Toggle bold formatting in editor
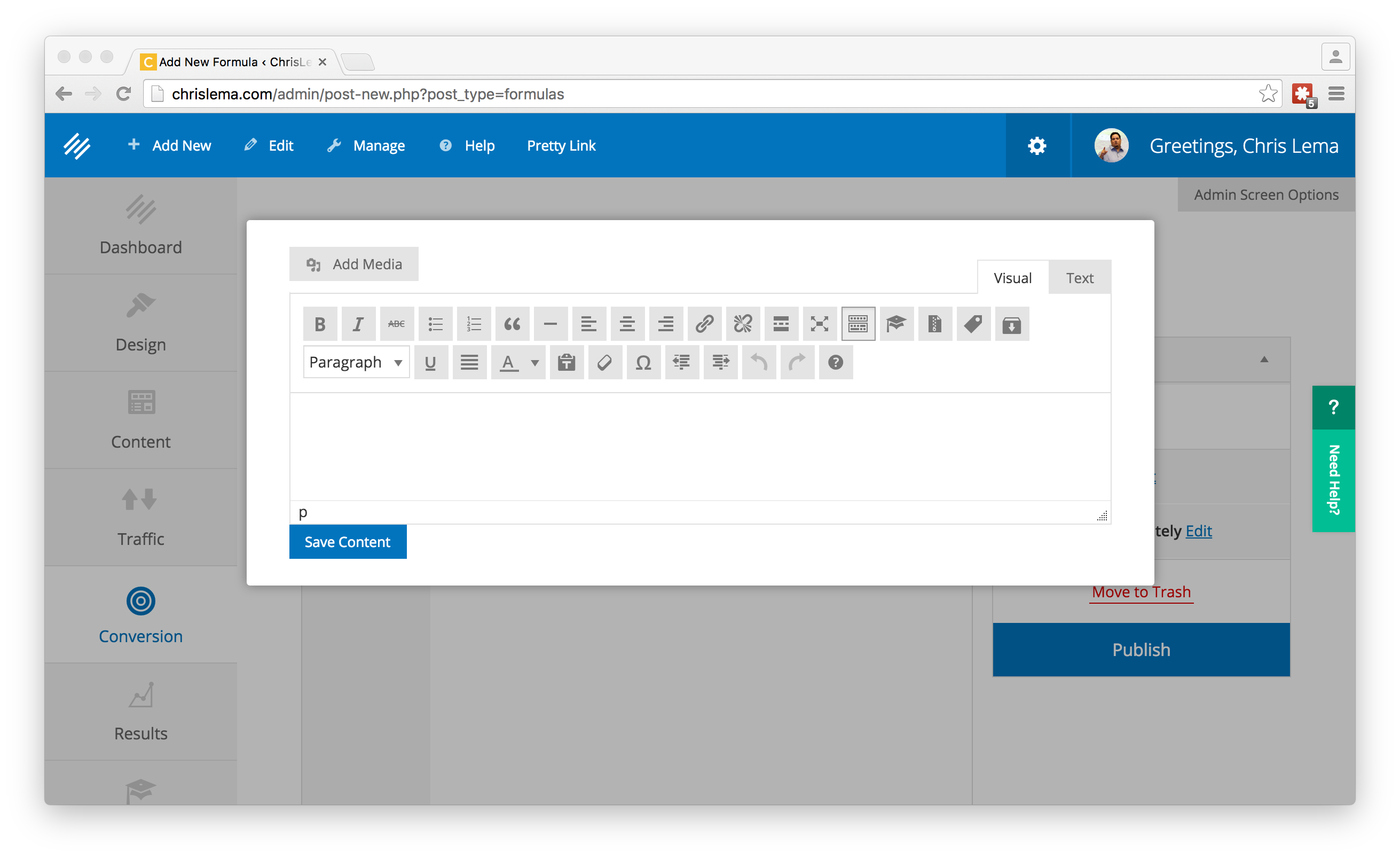This screenshot has height=858, width=1400. (320, 324)
